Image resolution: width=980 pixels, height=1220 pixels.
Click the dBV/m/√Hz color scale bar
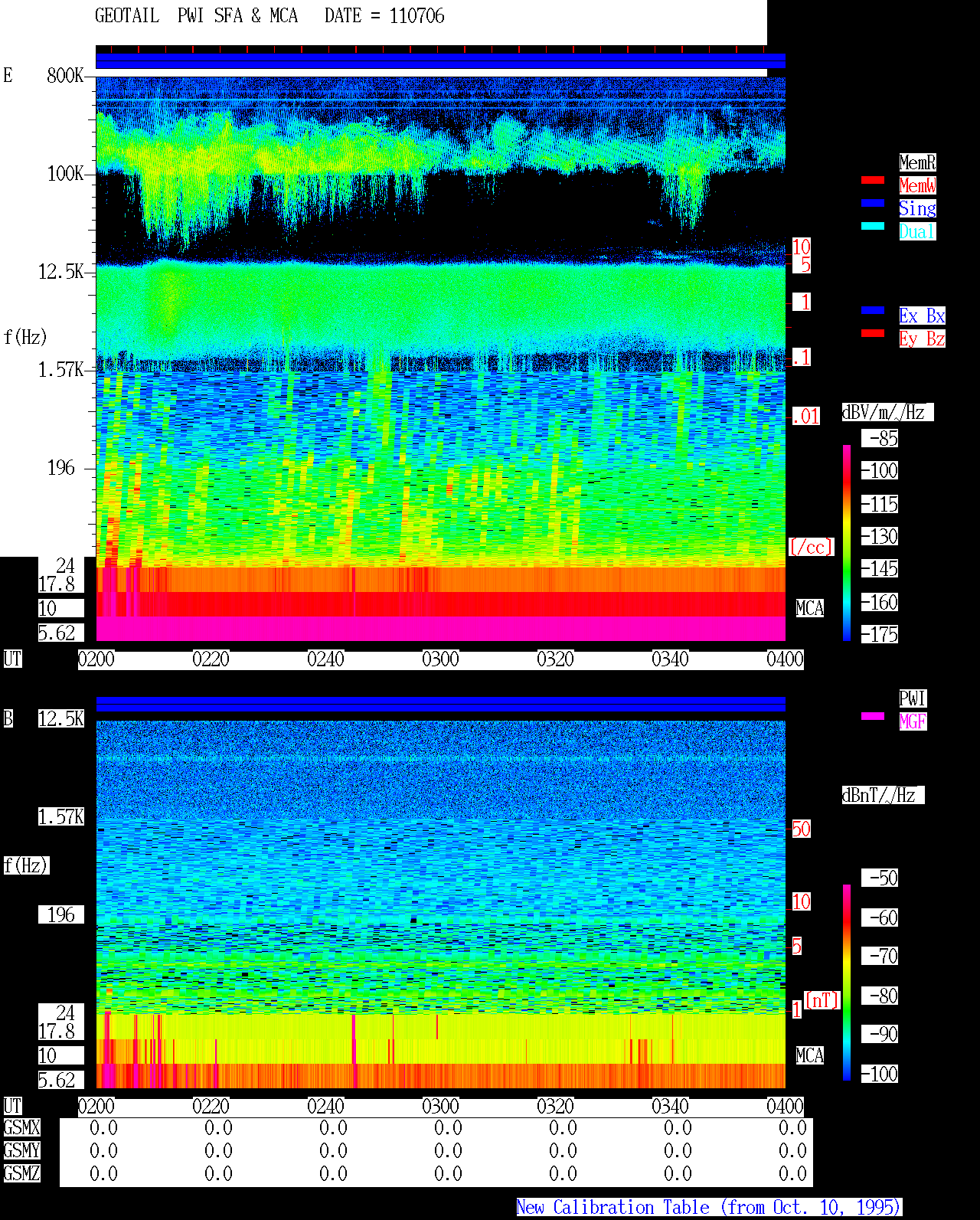click(847, 542)
